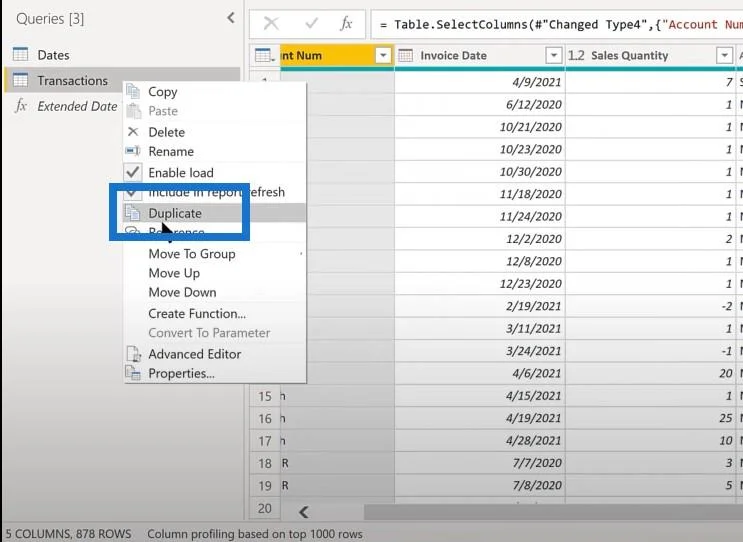The image size is (743, 542).
Task: Choose Move Up in the context menu
Action: [x=214, y=273]
